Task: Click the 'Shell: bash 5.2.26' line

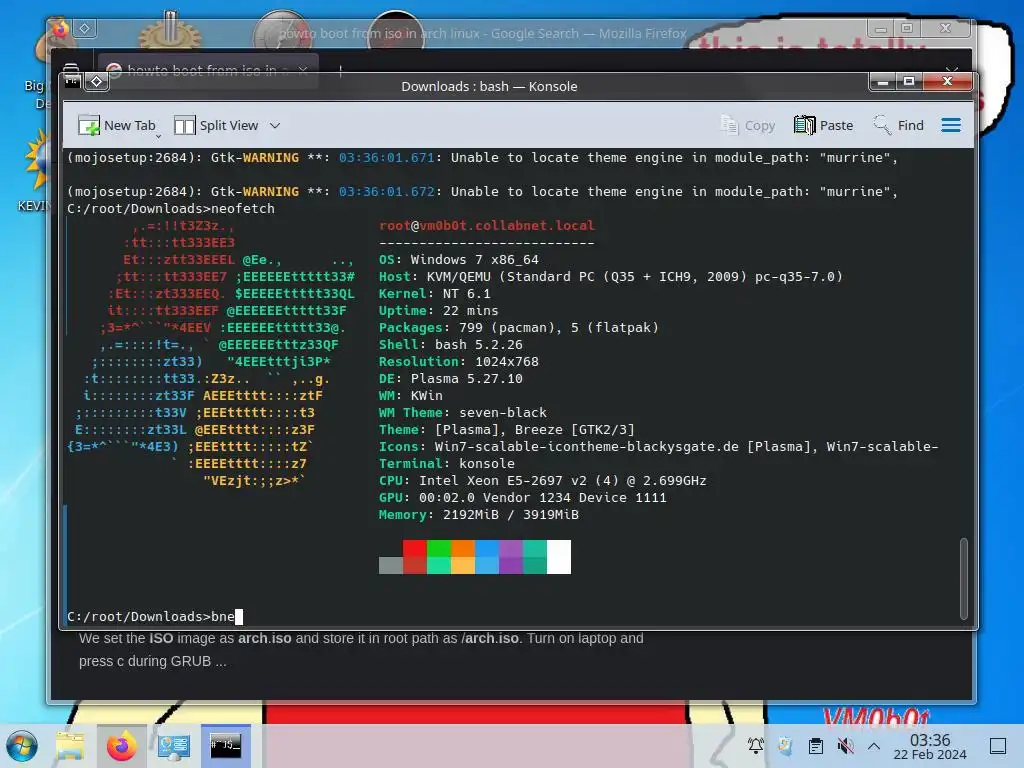Action: (x=451, y=345)
